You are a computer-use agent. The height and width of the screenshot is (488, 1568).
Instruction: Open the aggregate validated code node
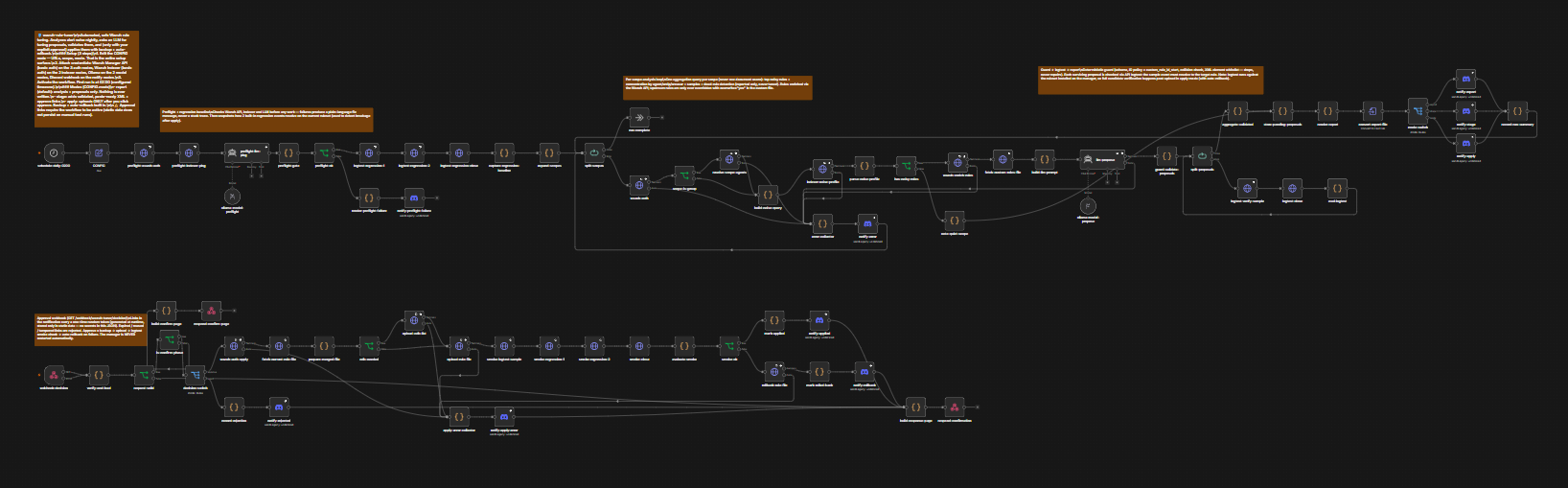point(1237,111)
